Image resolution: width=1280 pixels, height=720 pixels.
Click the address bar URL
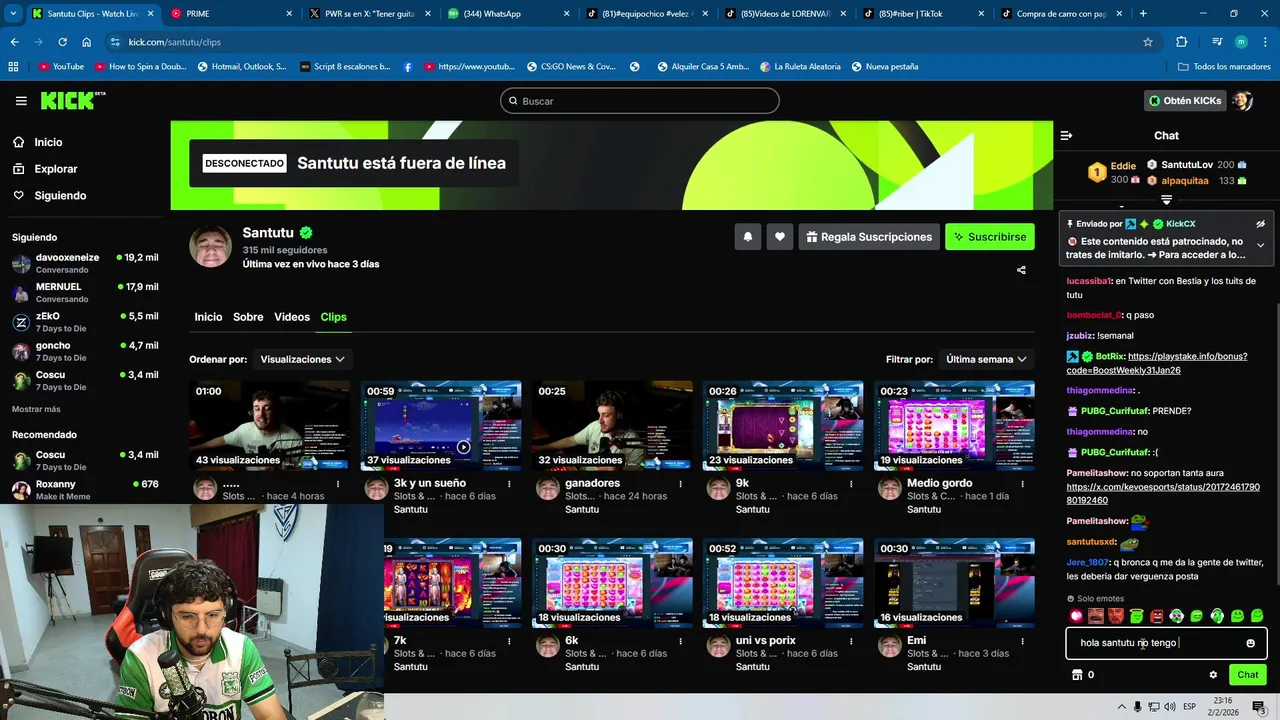coord(175,42)
